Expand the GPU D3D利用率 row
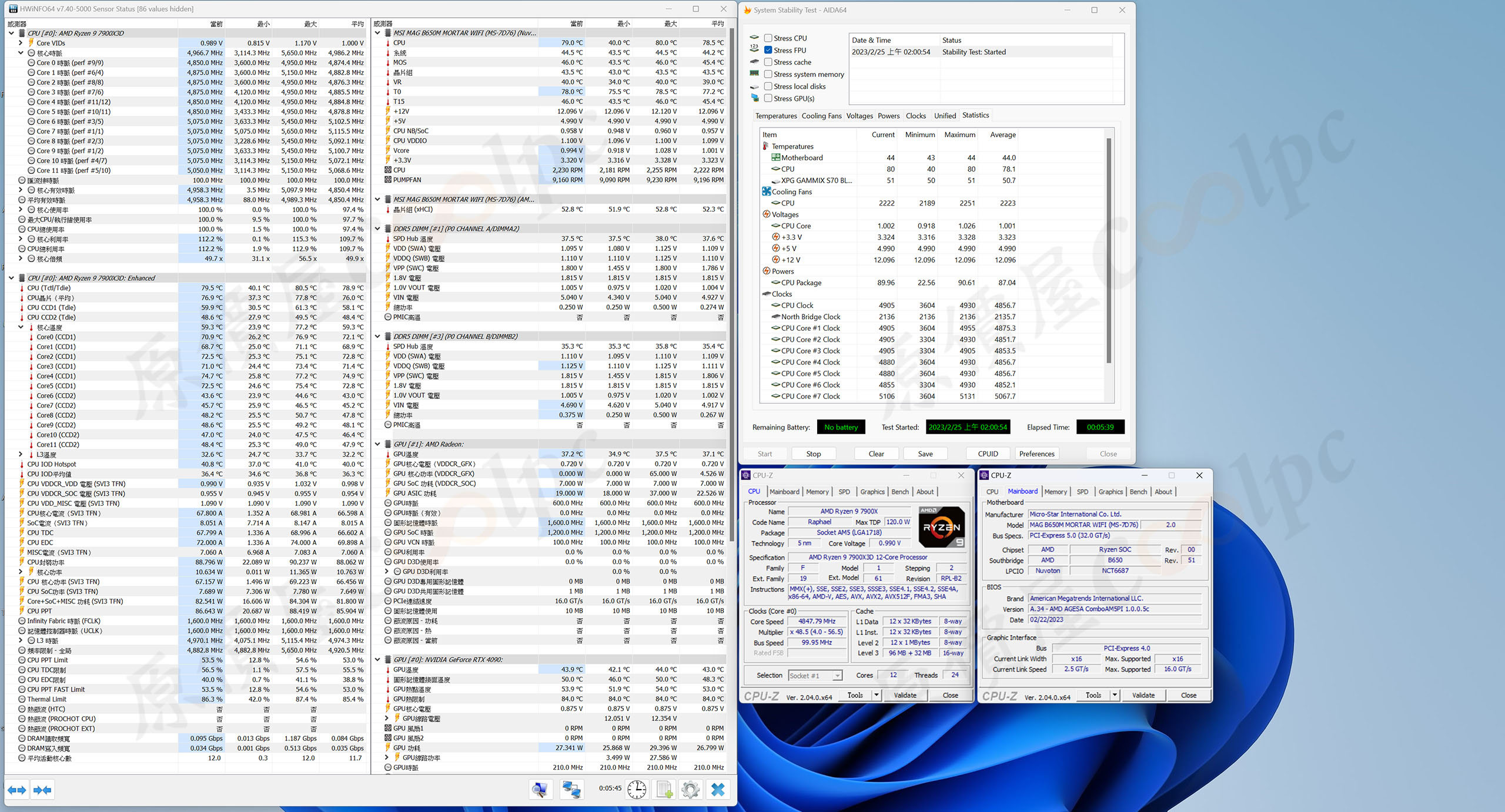The width and height of the screenshot is (1505, 812). [387, 572]
